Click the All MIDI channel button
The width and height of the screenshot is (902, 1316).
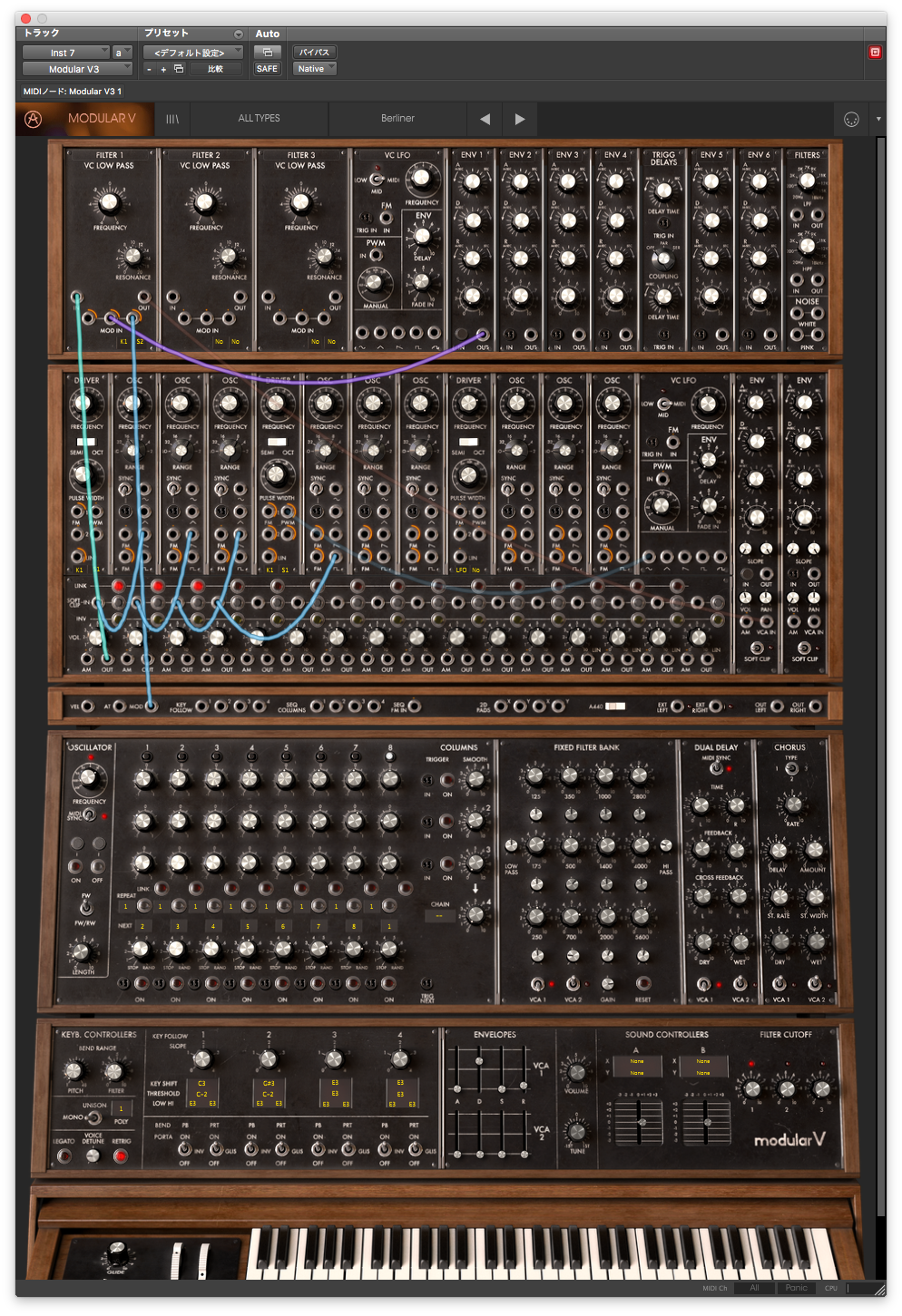coord(754,1288)
